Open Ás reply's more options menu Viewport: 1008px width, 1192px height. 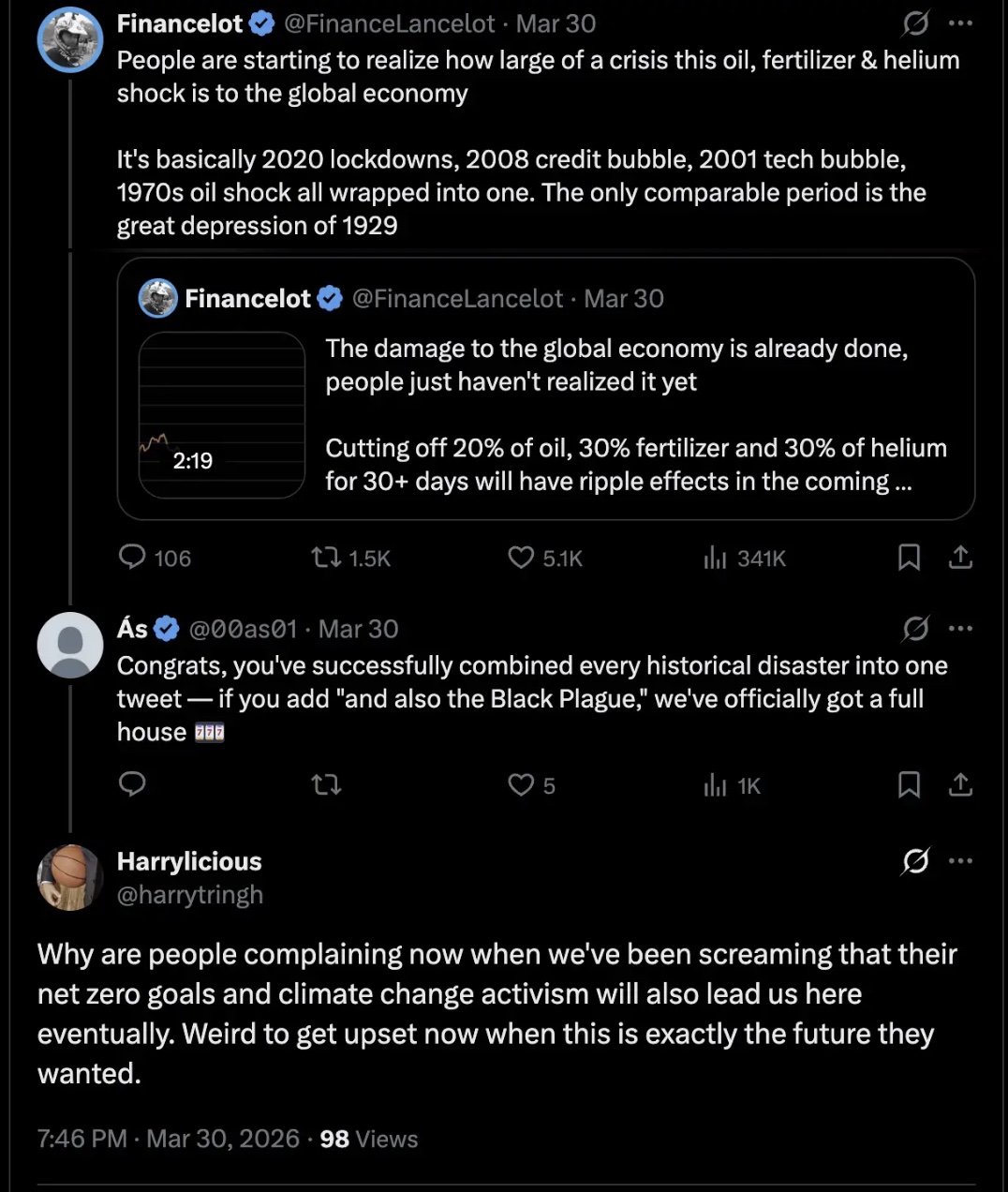point(960,629)
